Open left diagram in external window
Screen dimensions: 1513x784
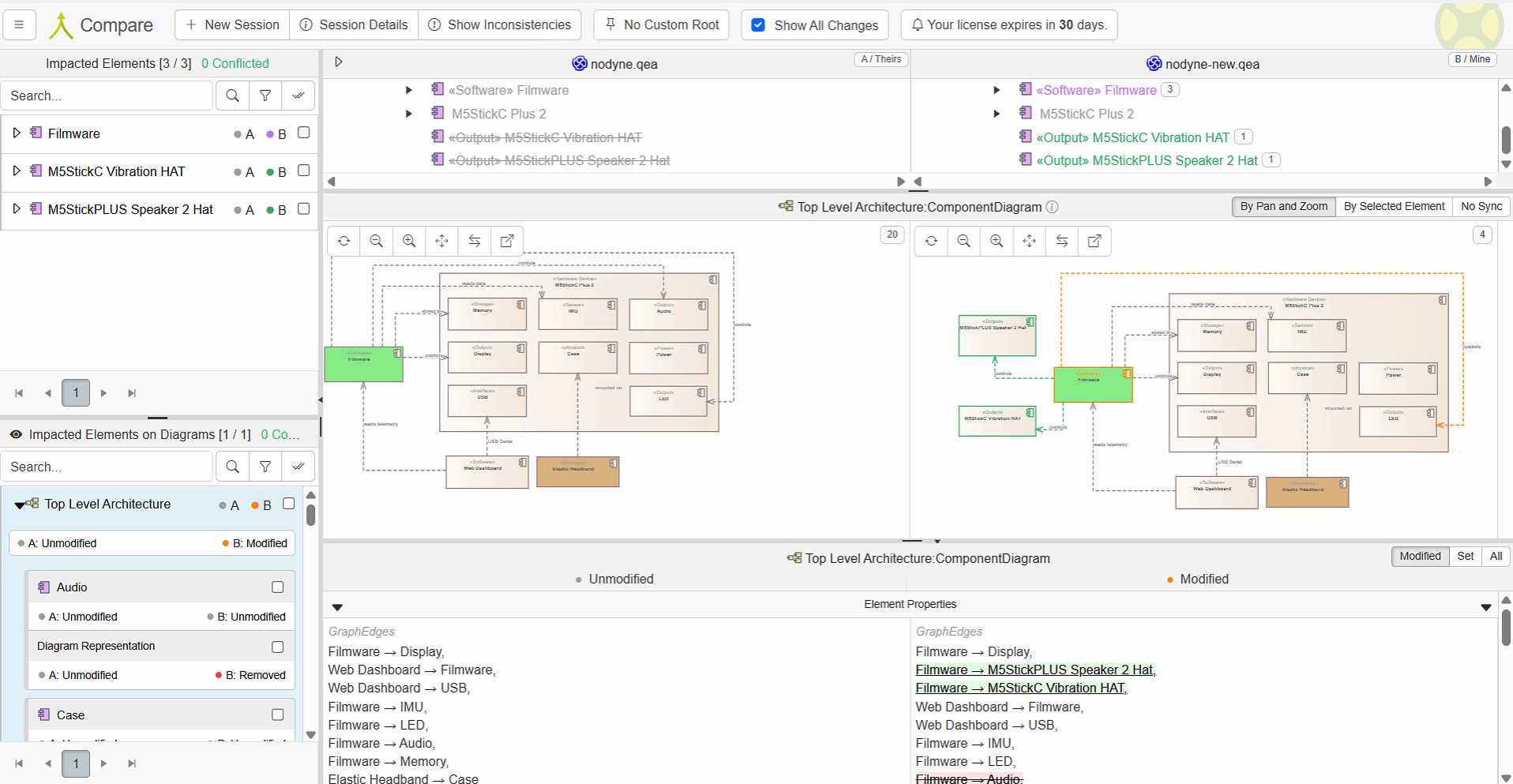(507, 241)
